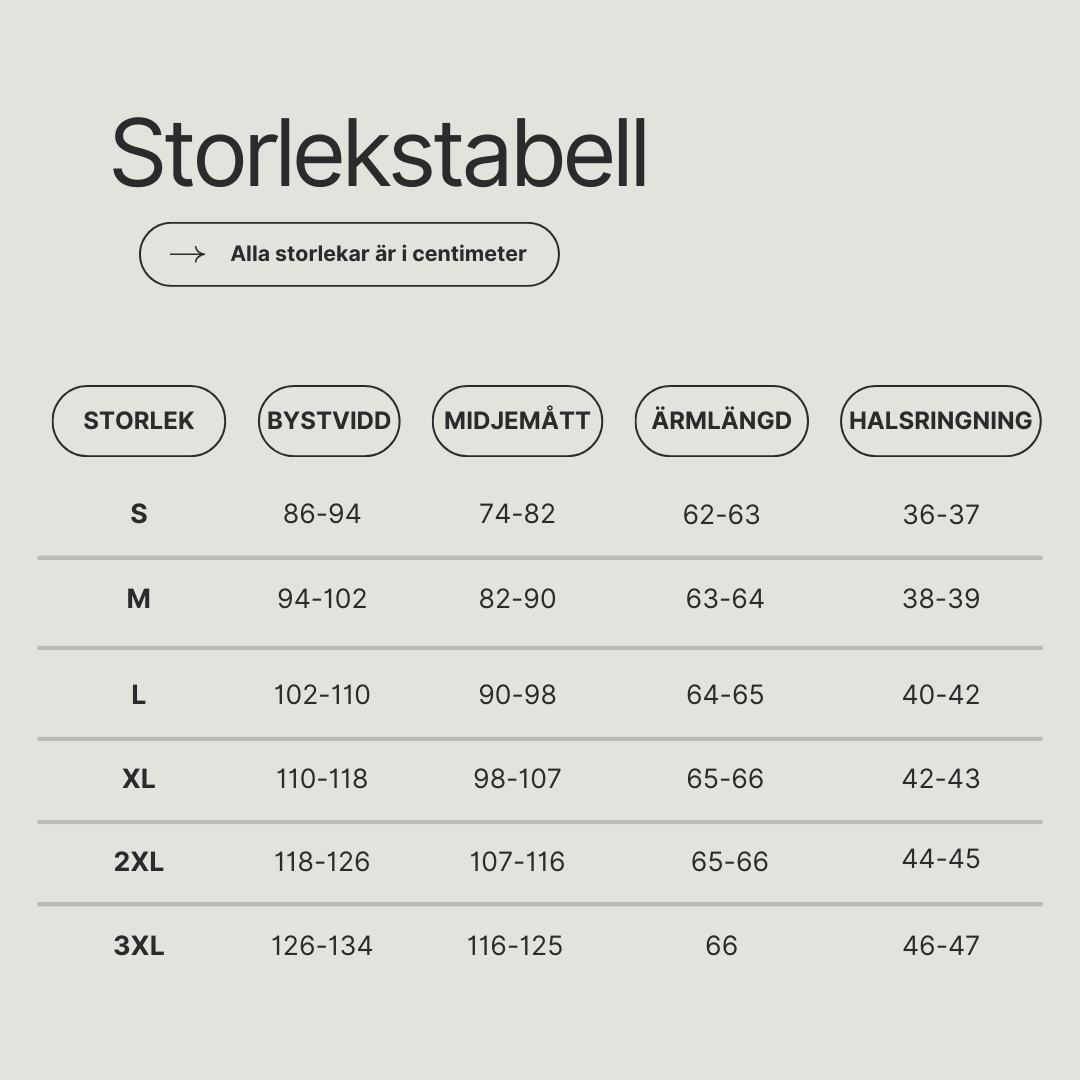Select the STORLEK column header

(x=138, y=421)
